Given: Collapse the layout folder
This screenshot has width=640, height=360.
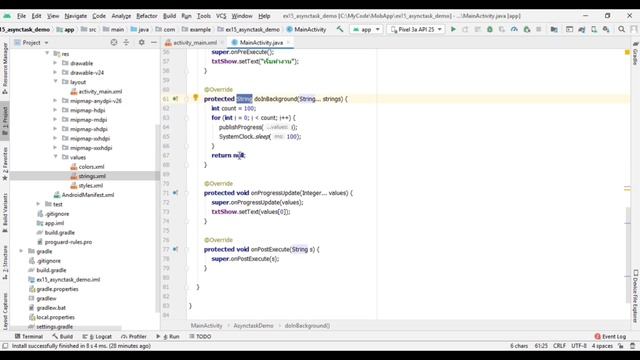Looking at the screenshot, I should point(55,82).
